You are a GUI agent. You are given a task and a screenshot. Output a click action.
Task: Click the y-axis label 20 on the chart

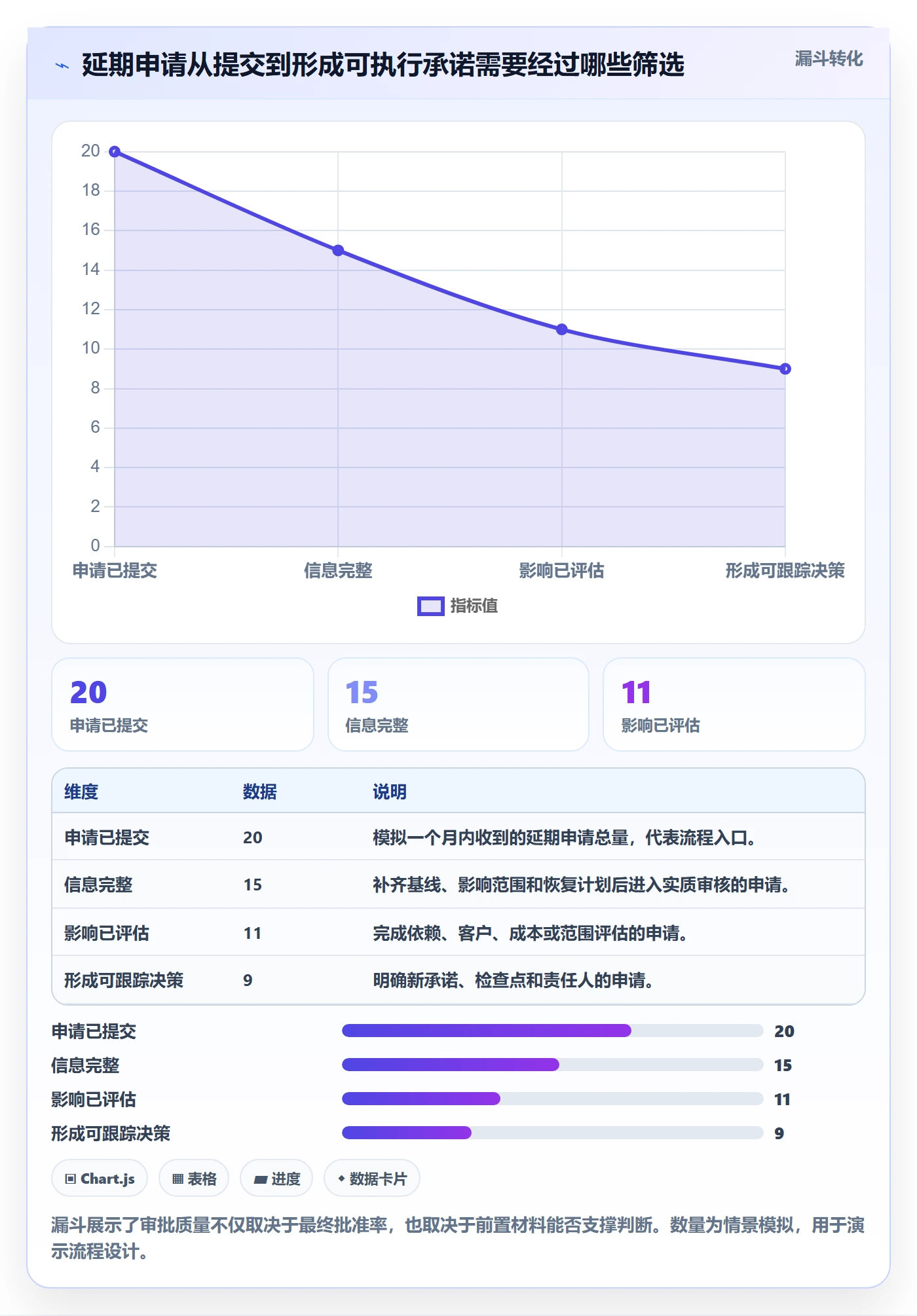(x=90, y=151)
